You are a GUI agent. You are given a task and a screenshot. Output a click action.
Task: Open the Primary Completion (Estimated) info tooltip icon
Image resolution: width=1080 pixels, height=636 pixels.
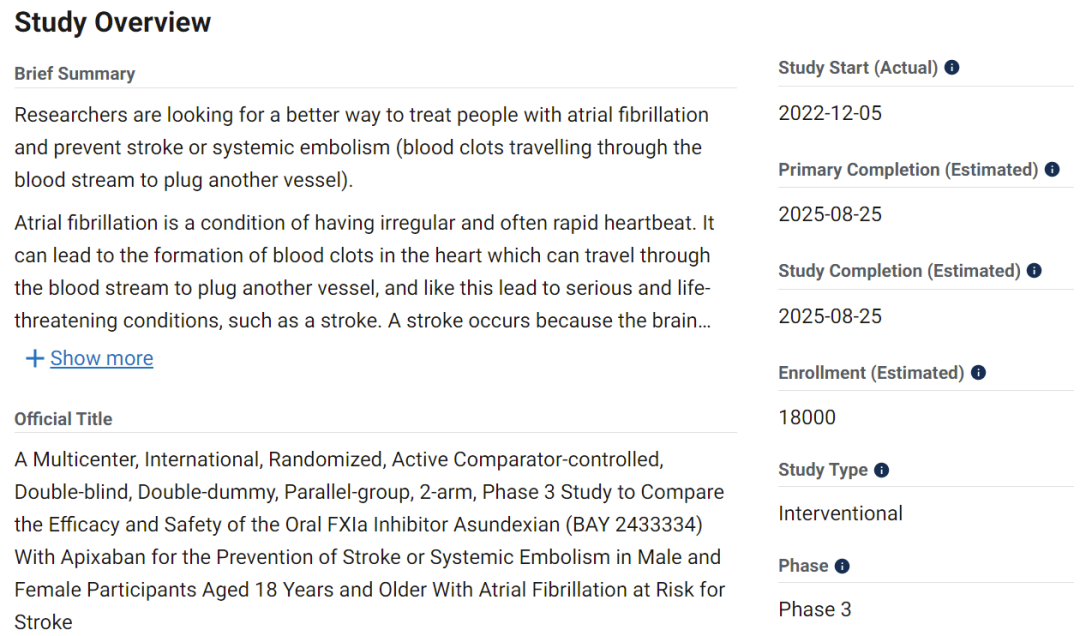[x=1052, y=170]
